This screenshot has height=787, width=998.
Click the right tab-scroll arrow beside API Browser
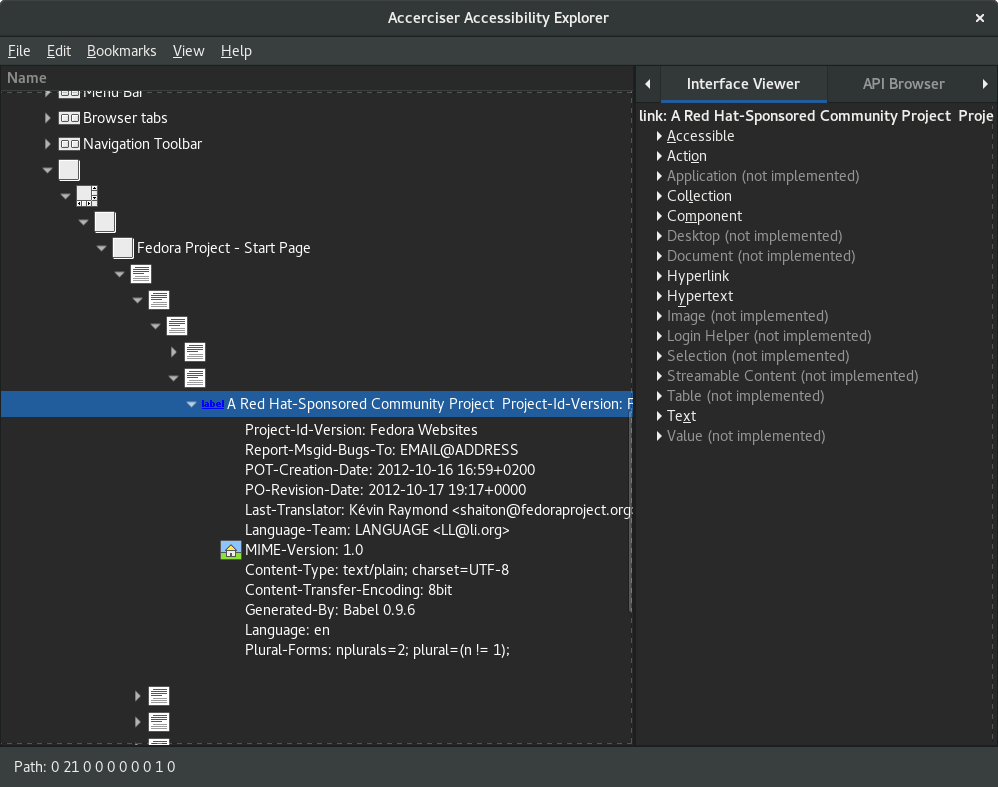pyautogui.click(x=985, y=84)
